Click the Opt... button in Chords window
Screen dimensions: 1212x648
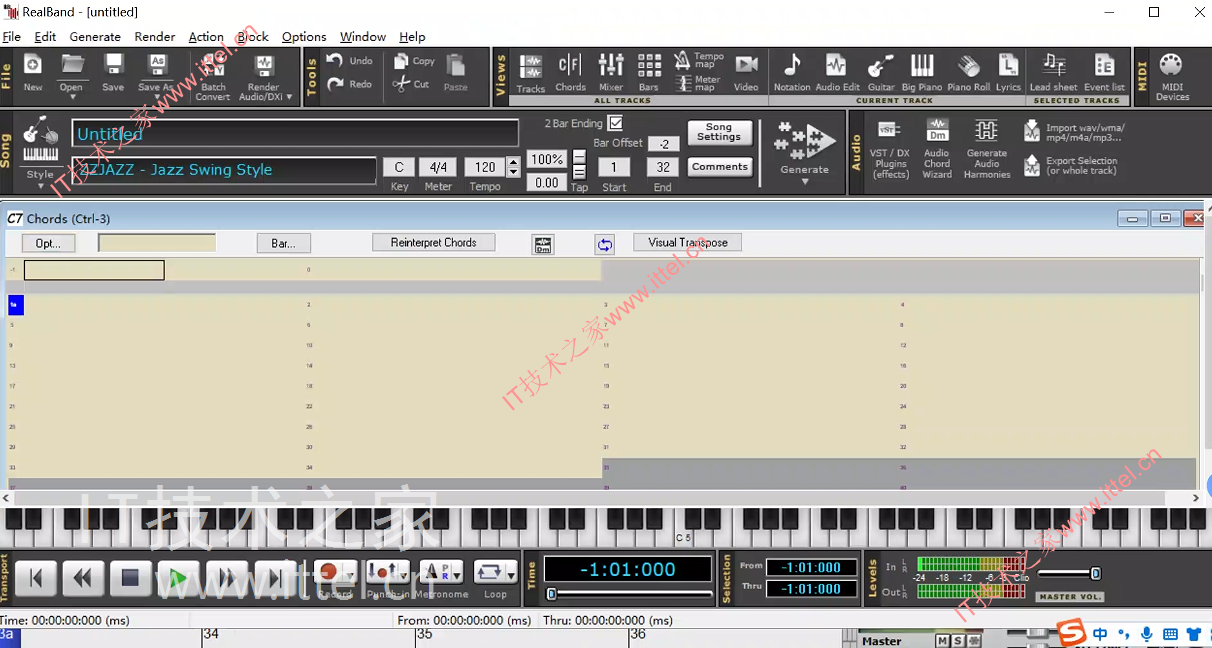pyautogui.click(x=48, y=244)
